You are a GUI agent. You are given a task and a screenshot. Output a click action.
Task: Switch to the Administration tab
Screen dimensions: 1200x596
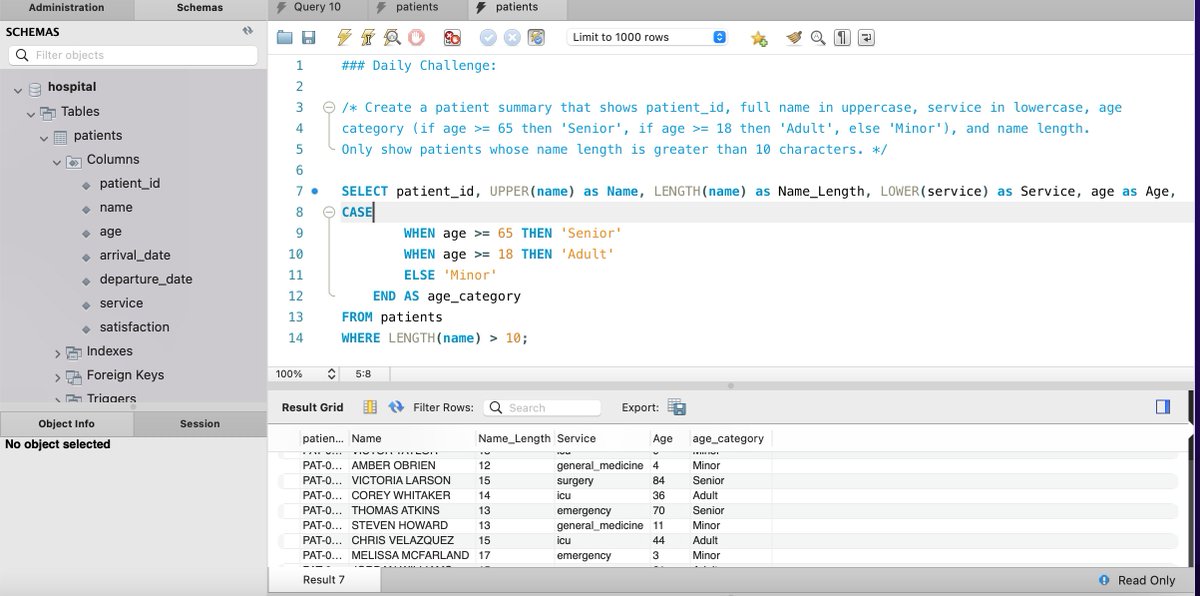(66, 8)
